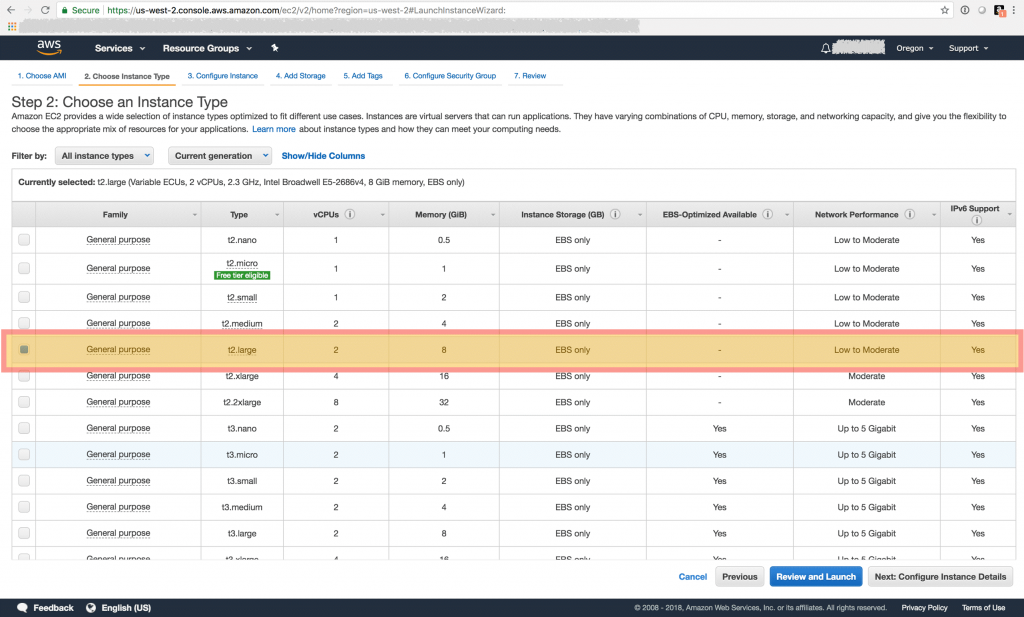This screenshot has height=617, width=1024.
Task: Select the t3.large instance checkbox
Action: point(24,533)
